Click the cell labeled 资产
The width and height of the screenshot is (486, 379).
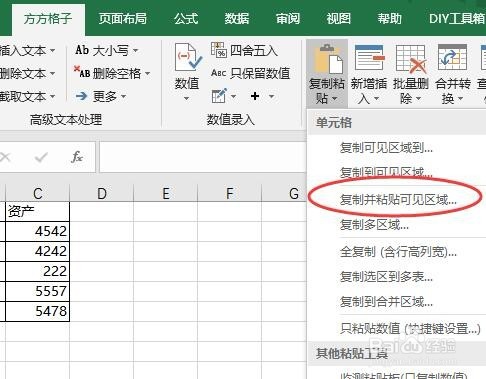pos(38,212)
